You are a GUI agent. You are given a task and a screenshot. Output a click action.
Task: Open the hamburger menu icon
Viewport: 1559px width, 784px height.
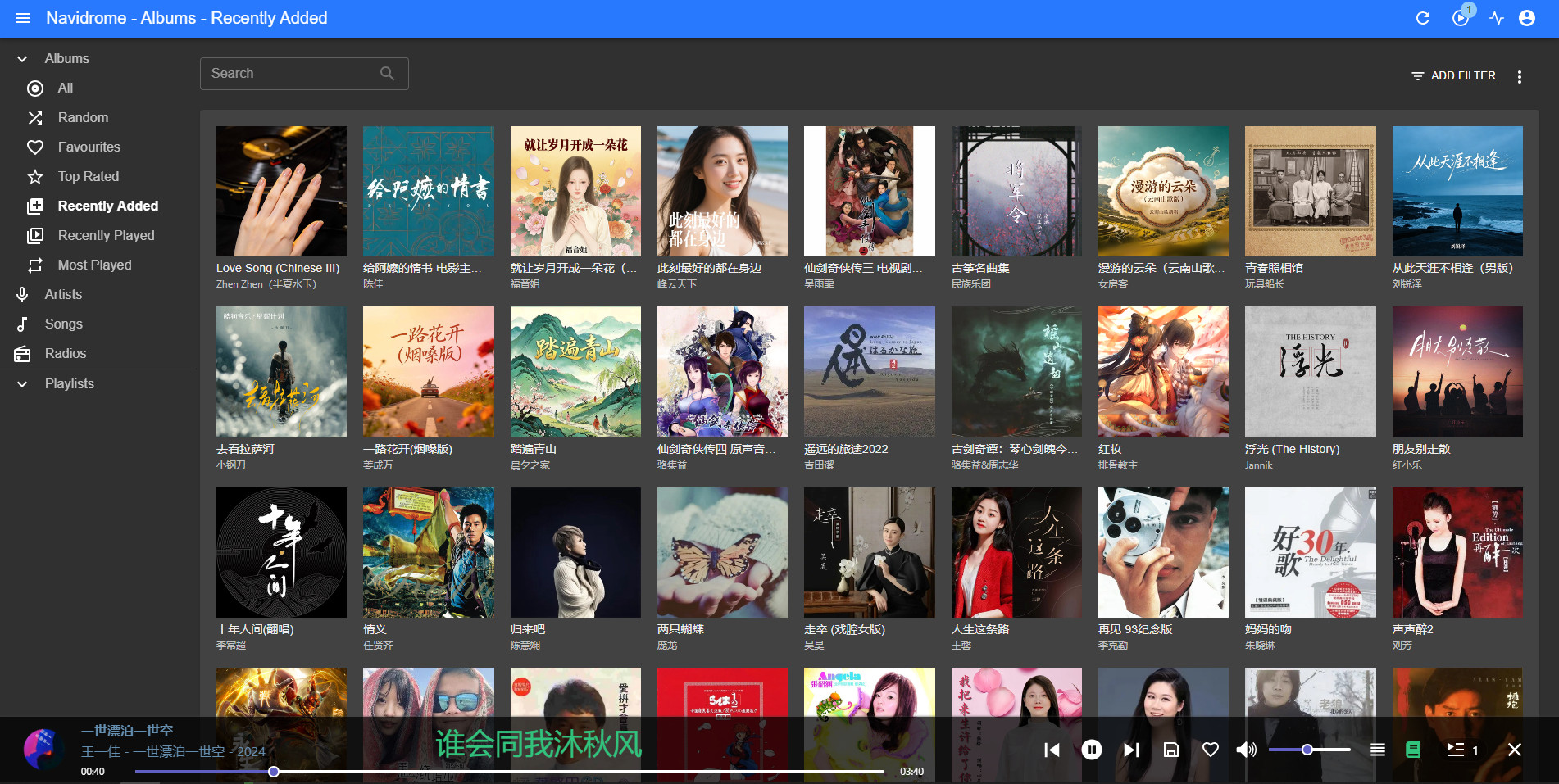(23, 18)
